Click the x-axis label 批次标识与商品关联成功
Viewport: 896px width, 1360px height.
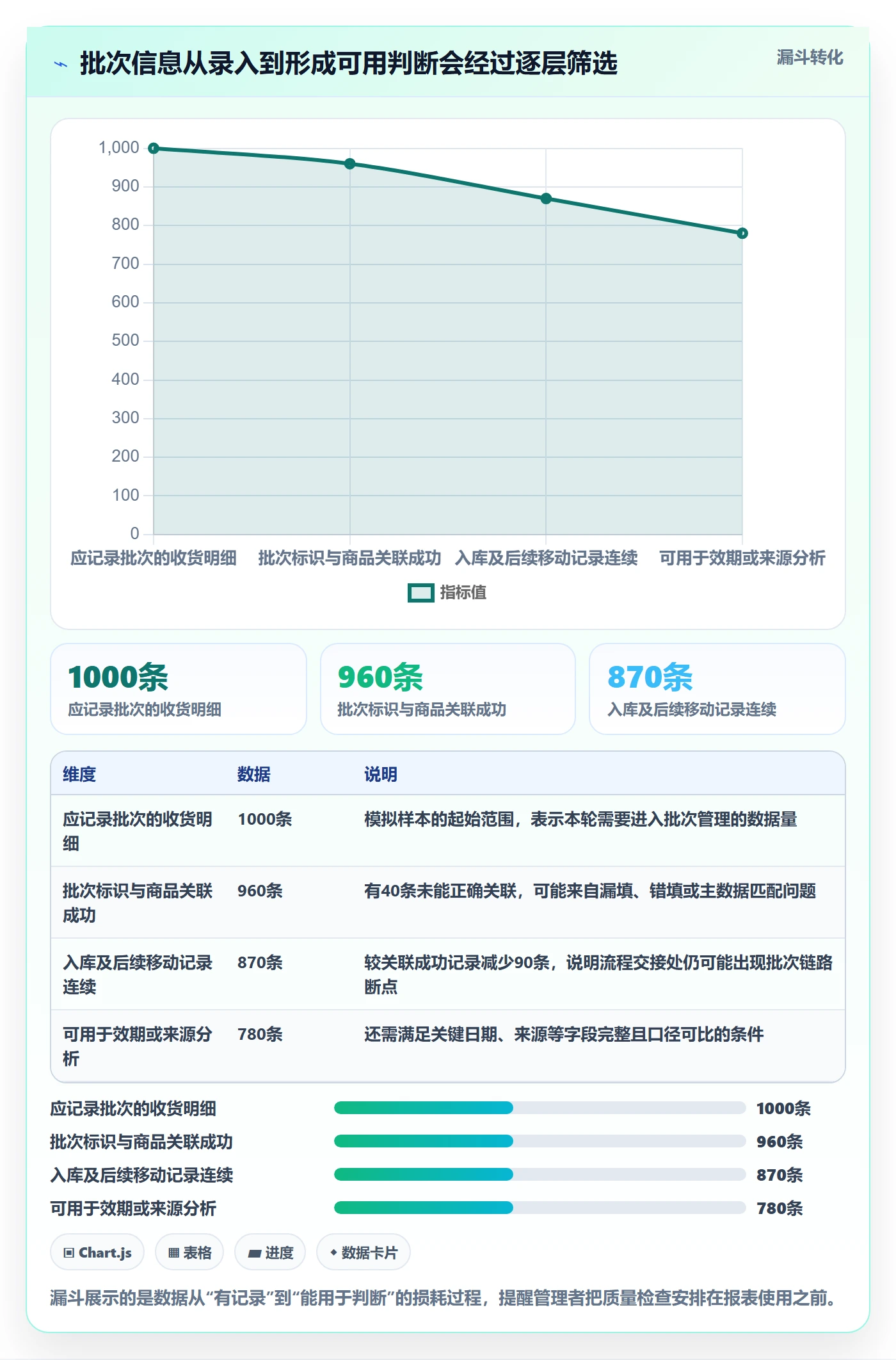point(350,558)
